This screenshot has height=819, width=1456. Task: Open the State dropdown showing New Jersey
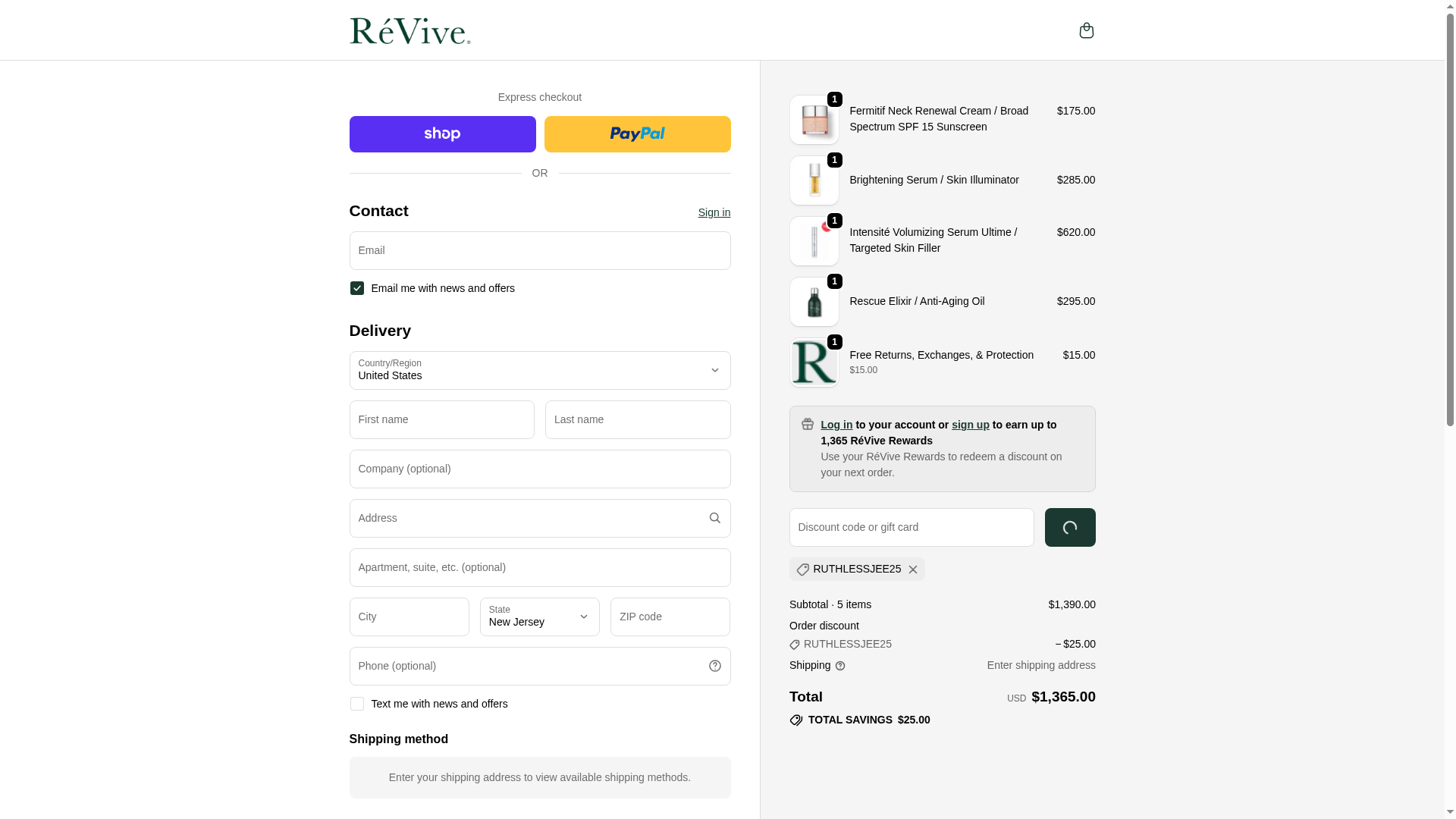[539, 617]
